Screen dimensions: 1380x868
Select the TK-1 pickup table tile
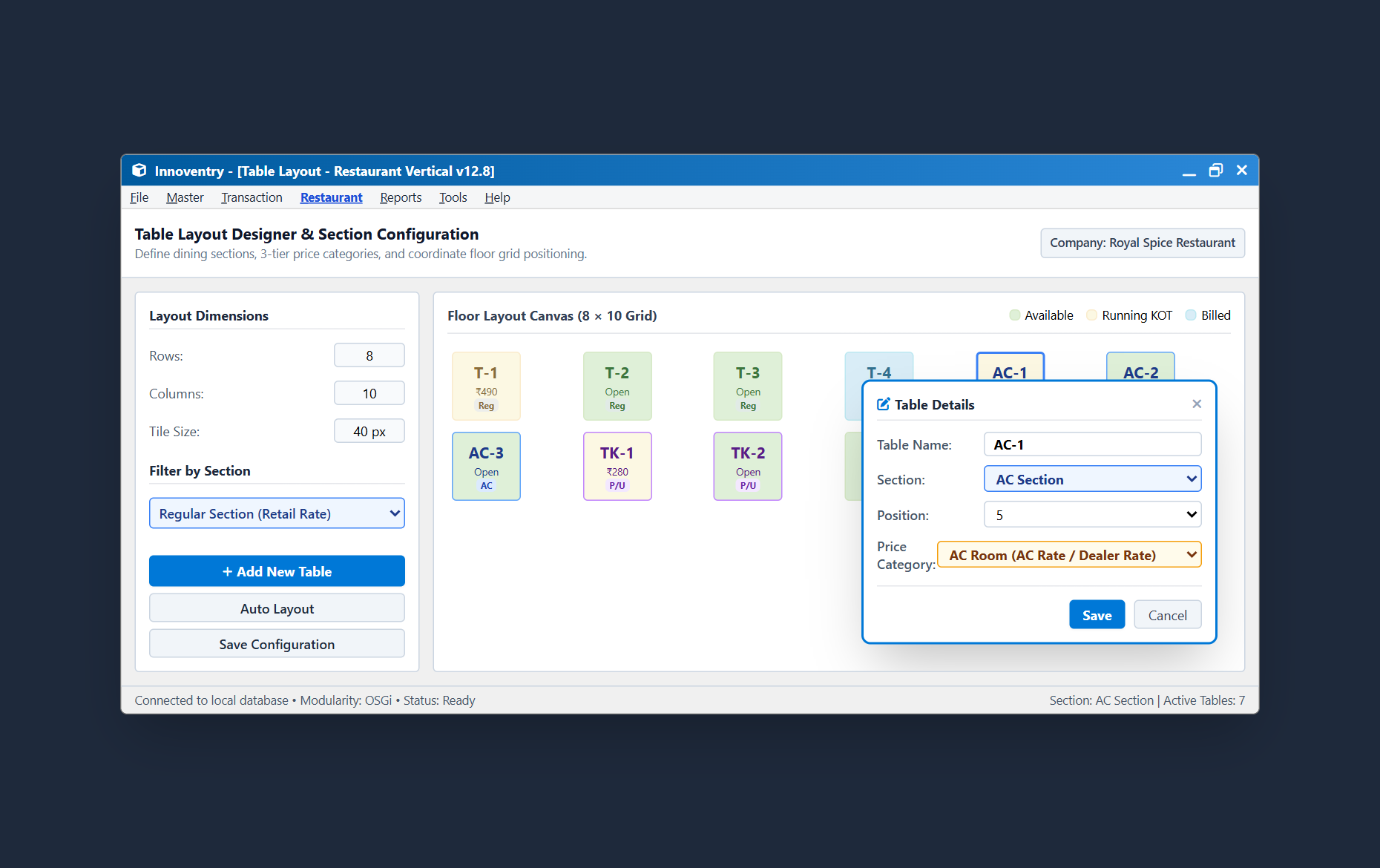[617, 467]
